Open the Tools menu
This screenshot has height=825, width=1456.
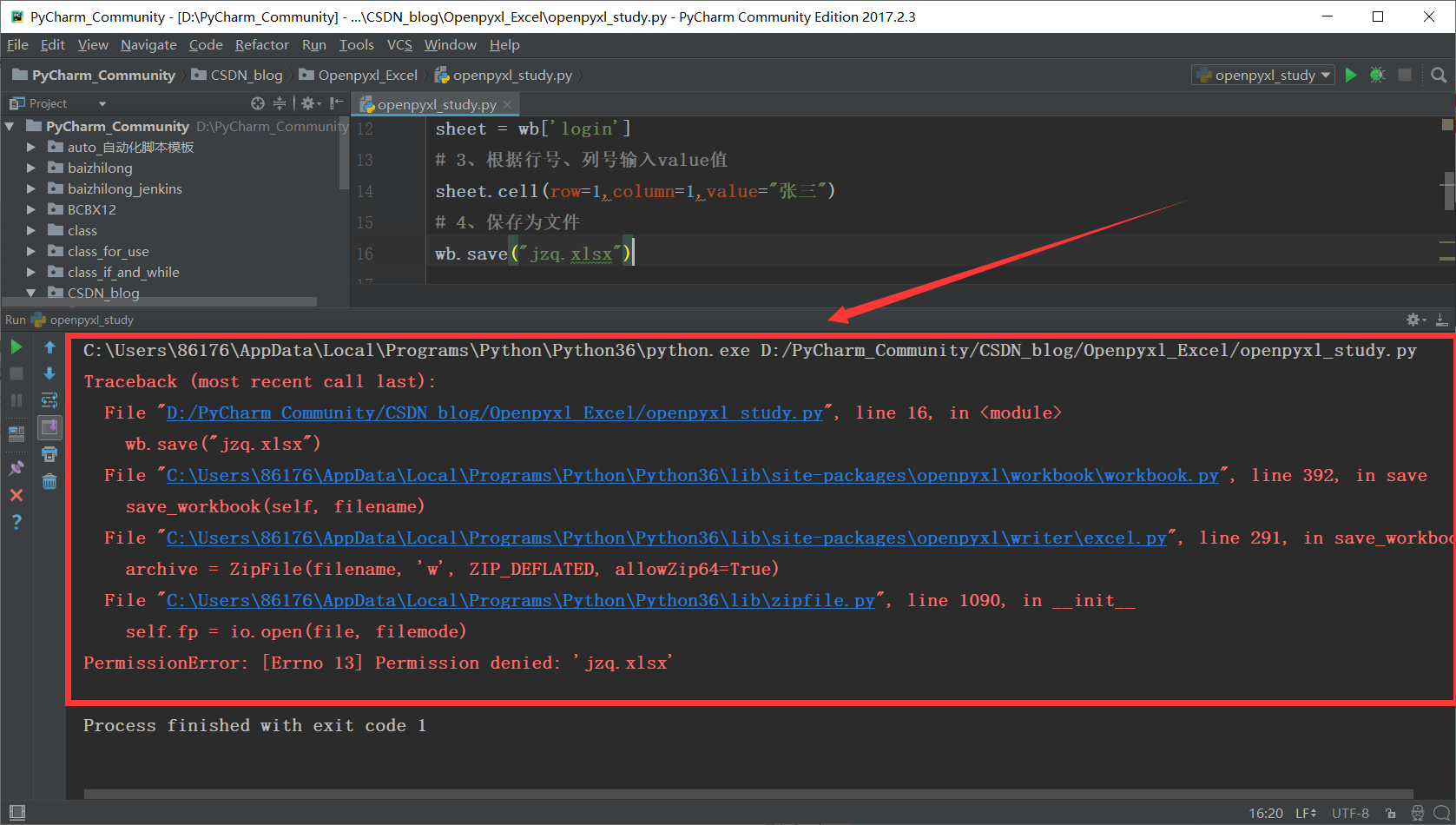tap(356, 45)
